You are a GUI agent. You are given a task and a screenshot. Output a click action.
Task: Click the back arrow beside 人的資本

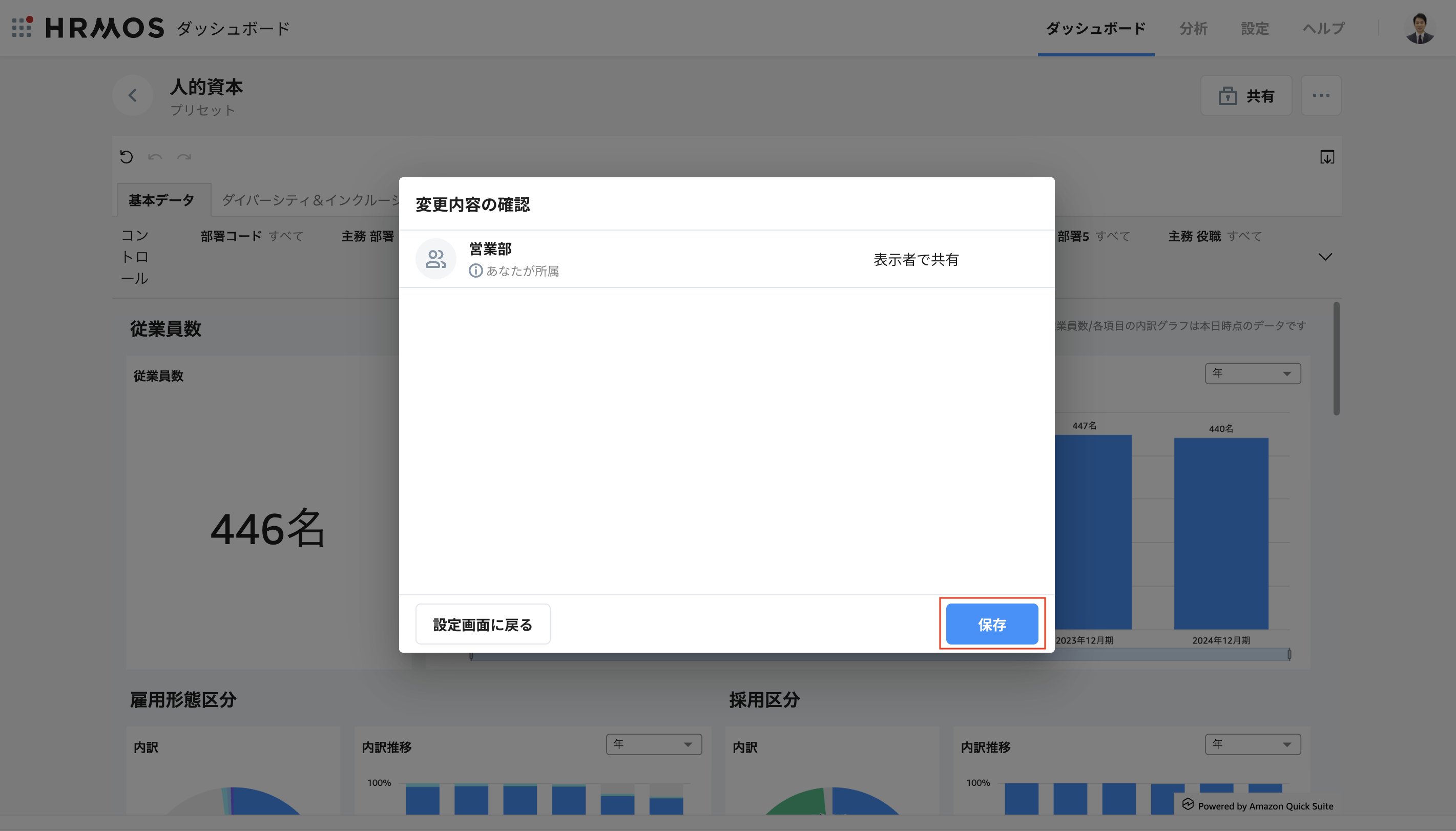coord(132,95)
